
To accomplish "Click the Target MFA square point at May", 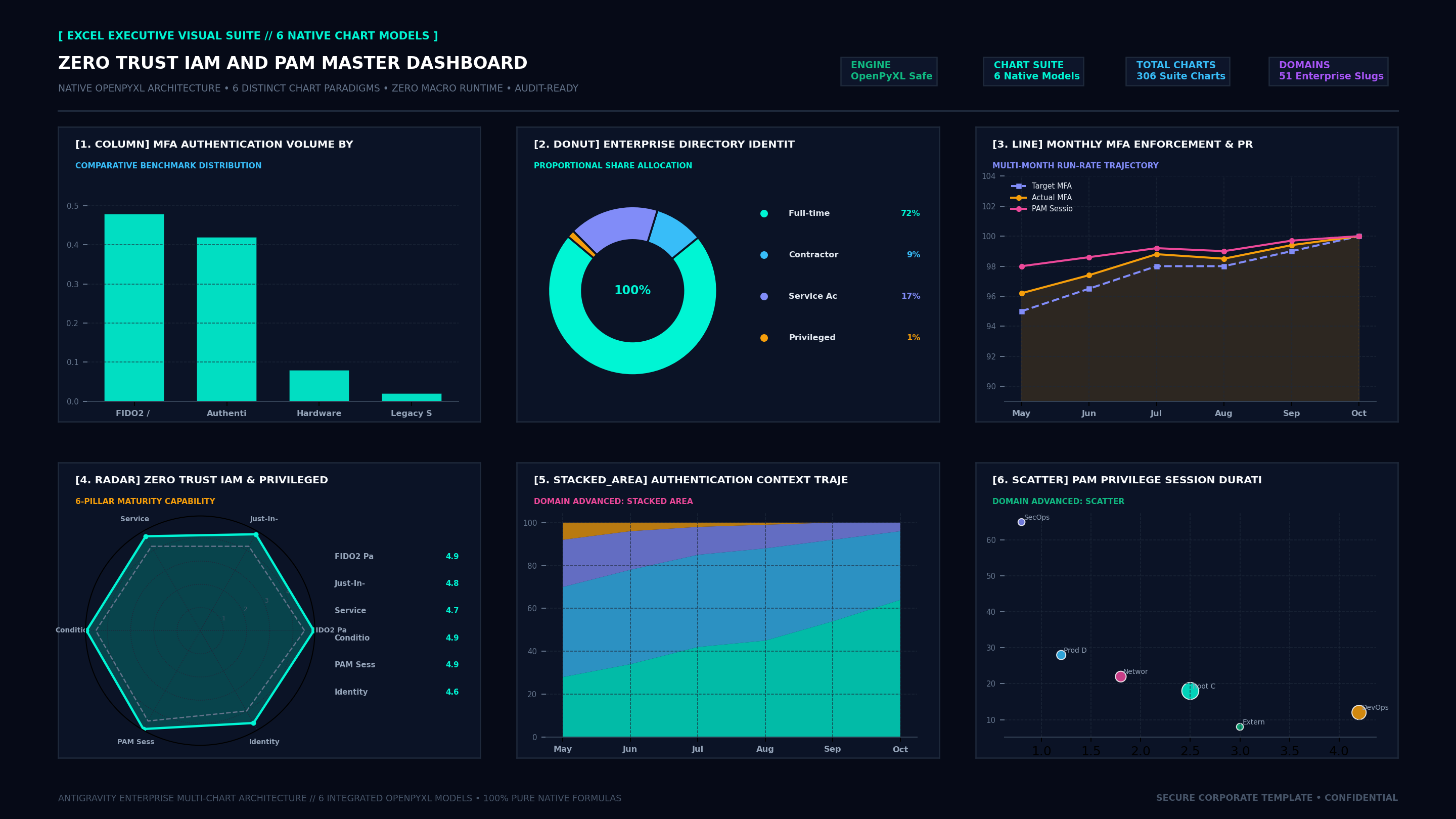I will pyautogui.click(x=1021, y=311).
